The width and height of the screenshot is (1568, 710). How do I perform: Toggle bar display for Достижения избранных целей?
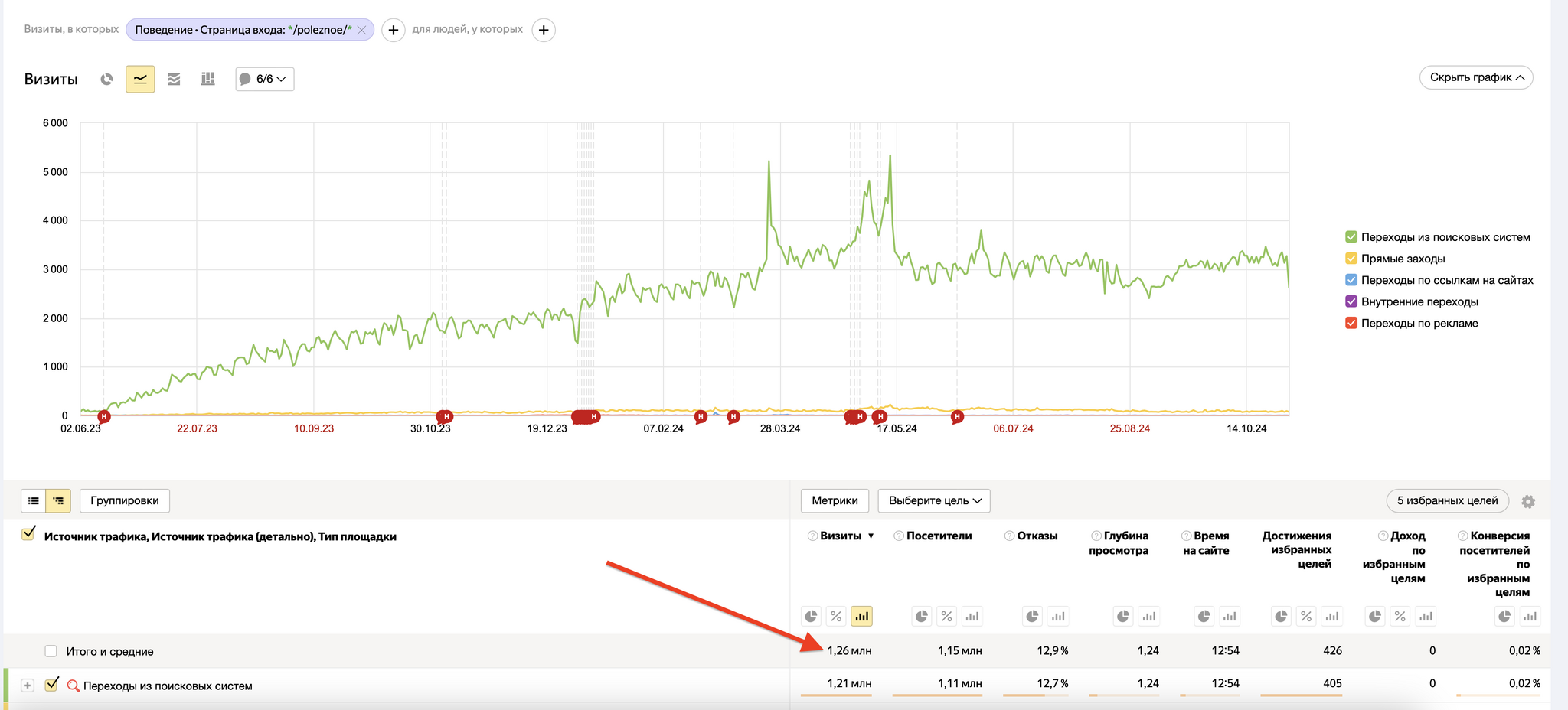pos(1332,616)
